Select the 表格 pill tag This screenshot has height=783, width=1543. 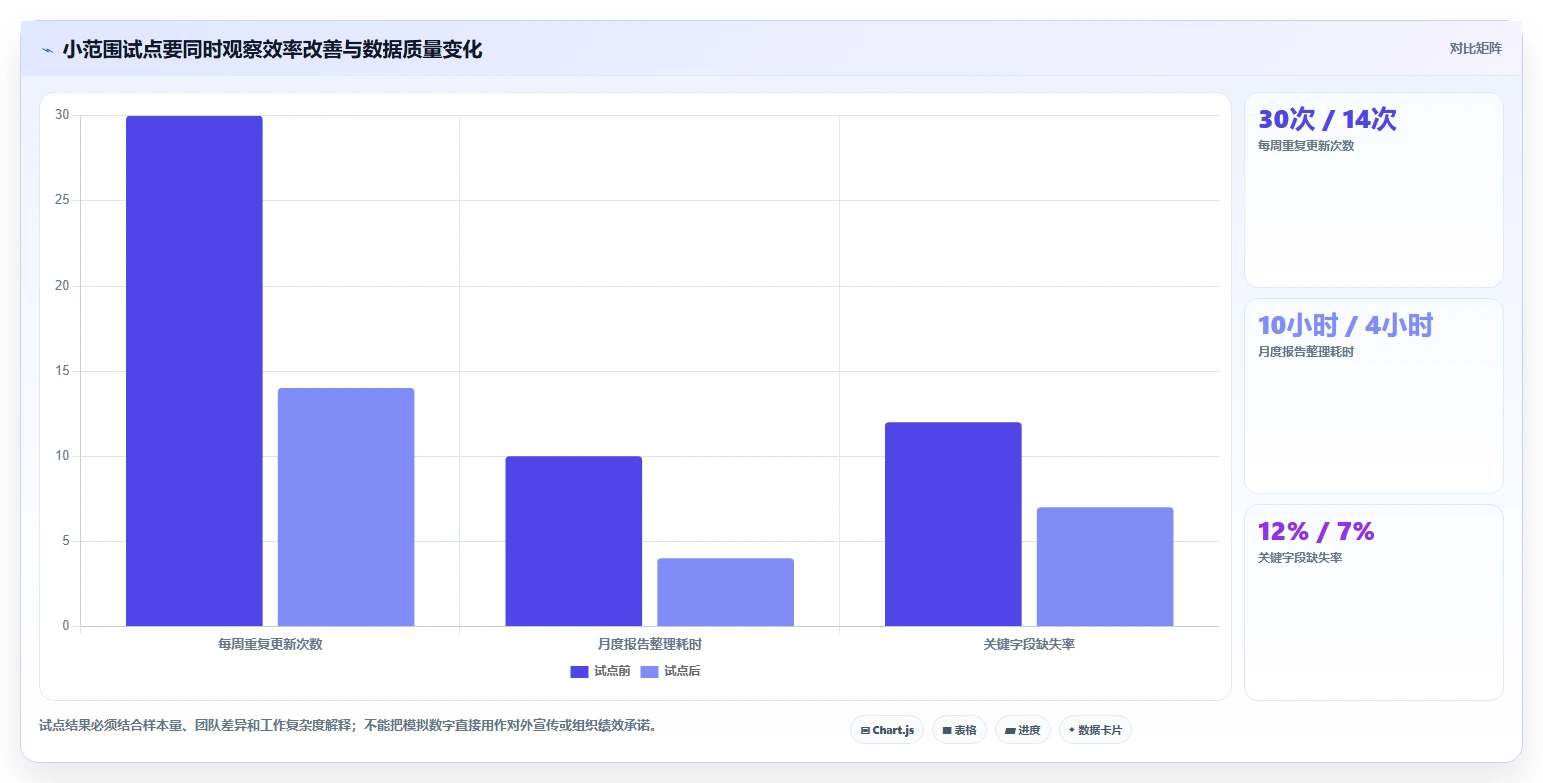pyautogui.click(x=959, y=730)
